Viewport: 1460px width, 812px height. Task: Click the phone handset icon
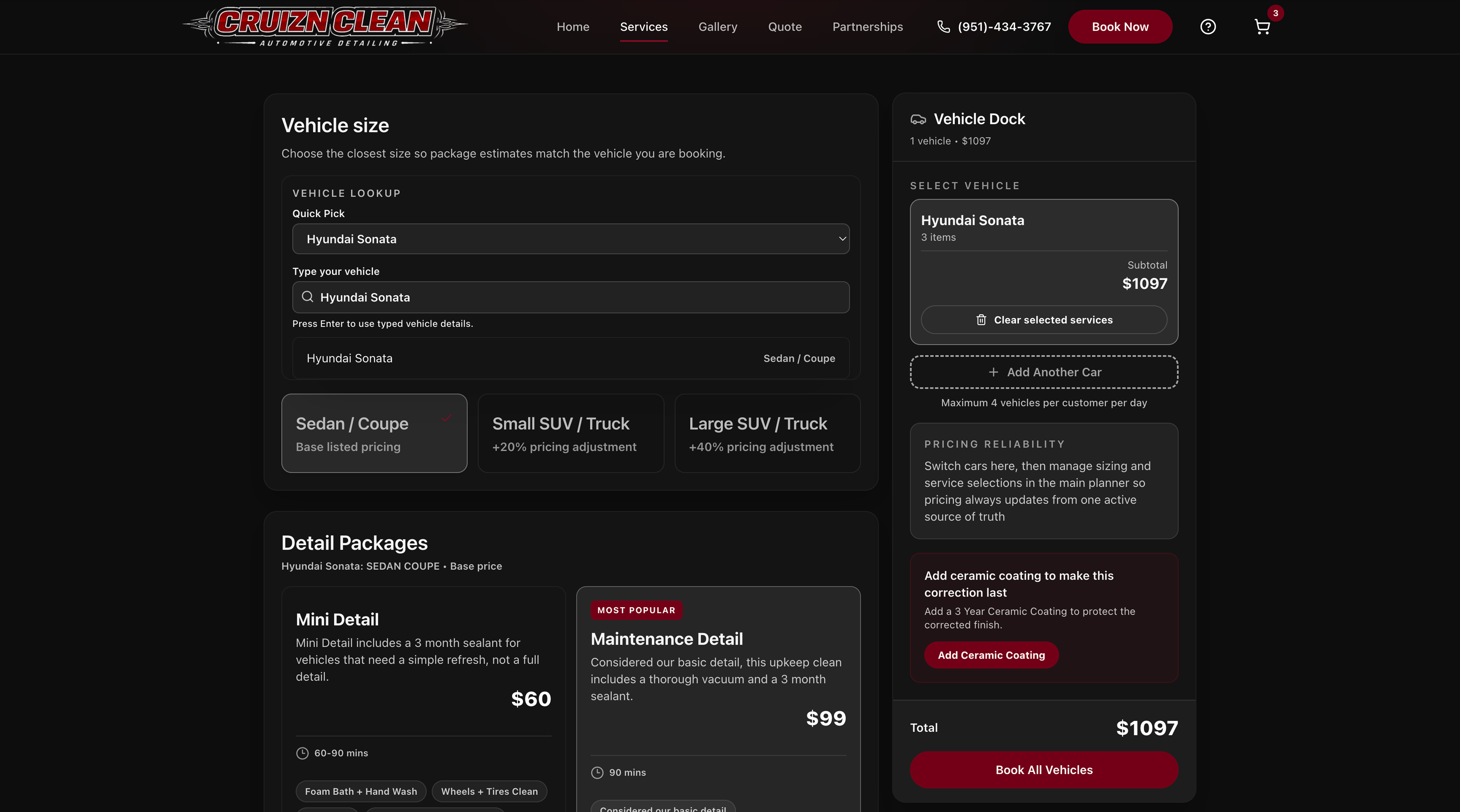click(x=943, y=27)
